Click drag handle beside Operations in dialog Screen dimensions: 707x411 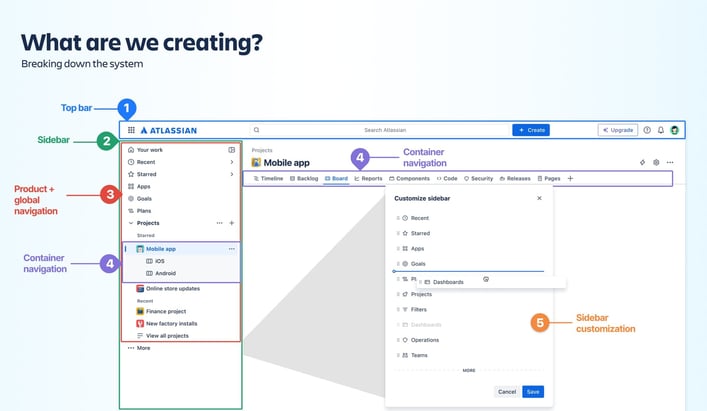[398, 340]
